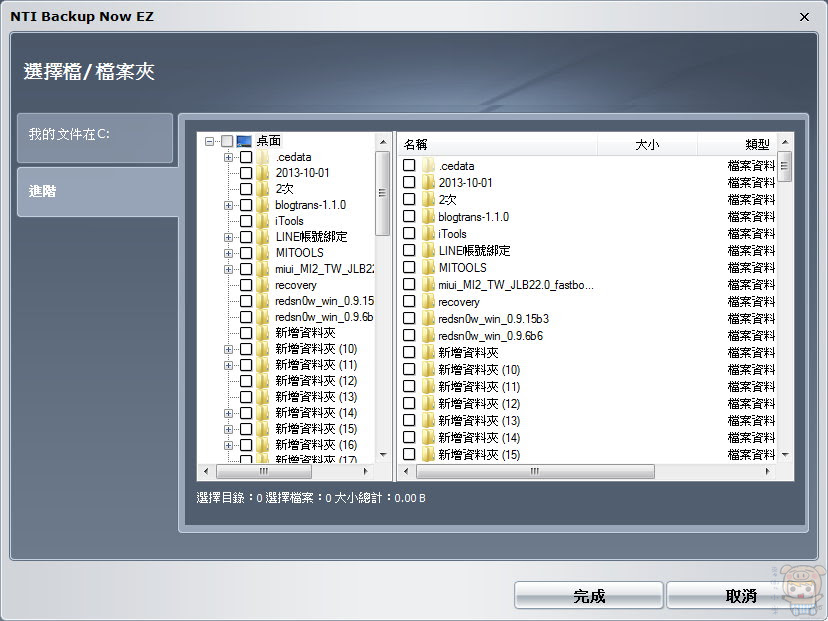Select the 2次 folder name in tree

point(284,189)
